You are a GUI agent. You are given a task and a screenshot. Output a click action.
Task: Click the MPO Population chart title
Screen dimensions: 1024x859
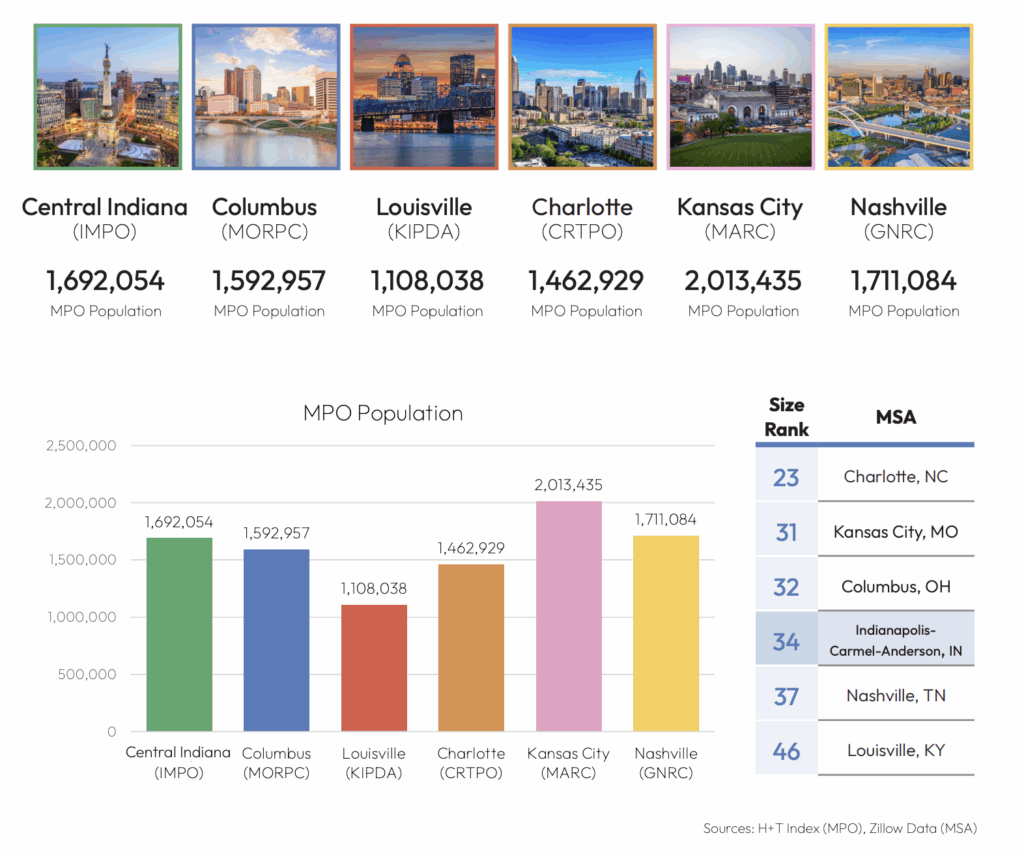(383, 413)
